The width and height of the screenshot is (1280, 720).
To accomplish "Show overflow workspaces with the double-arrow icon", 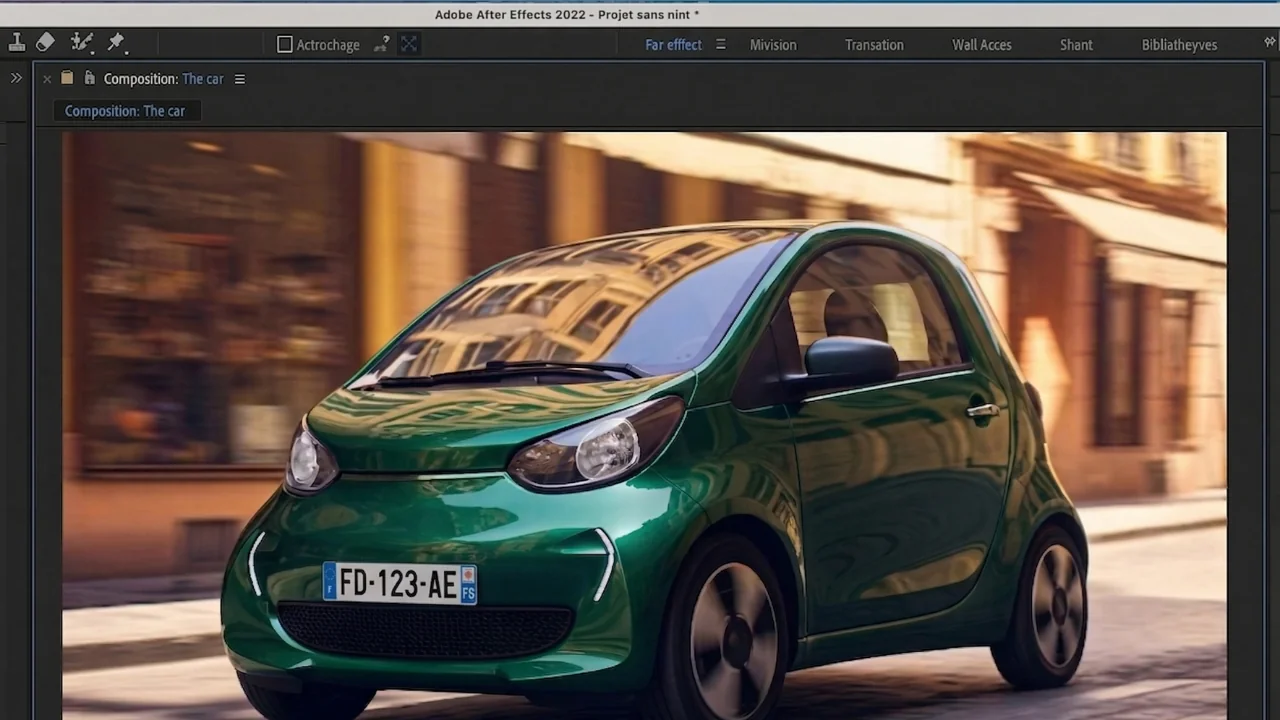I will [1270, 43].
